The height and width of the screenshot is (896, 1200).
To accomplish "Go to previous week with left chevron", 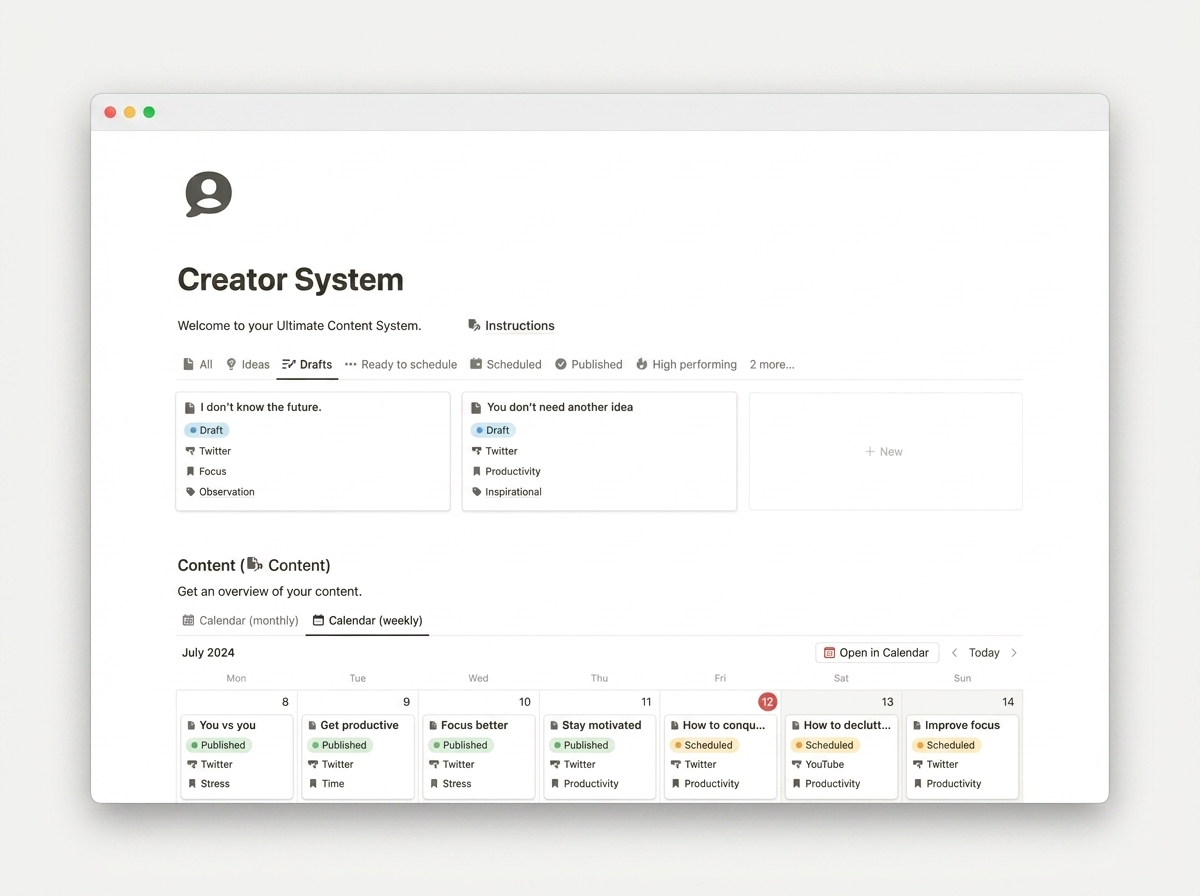I will click(x=954, y=653).
